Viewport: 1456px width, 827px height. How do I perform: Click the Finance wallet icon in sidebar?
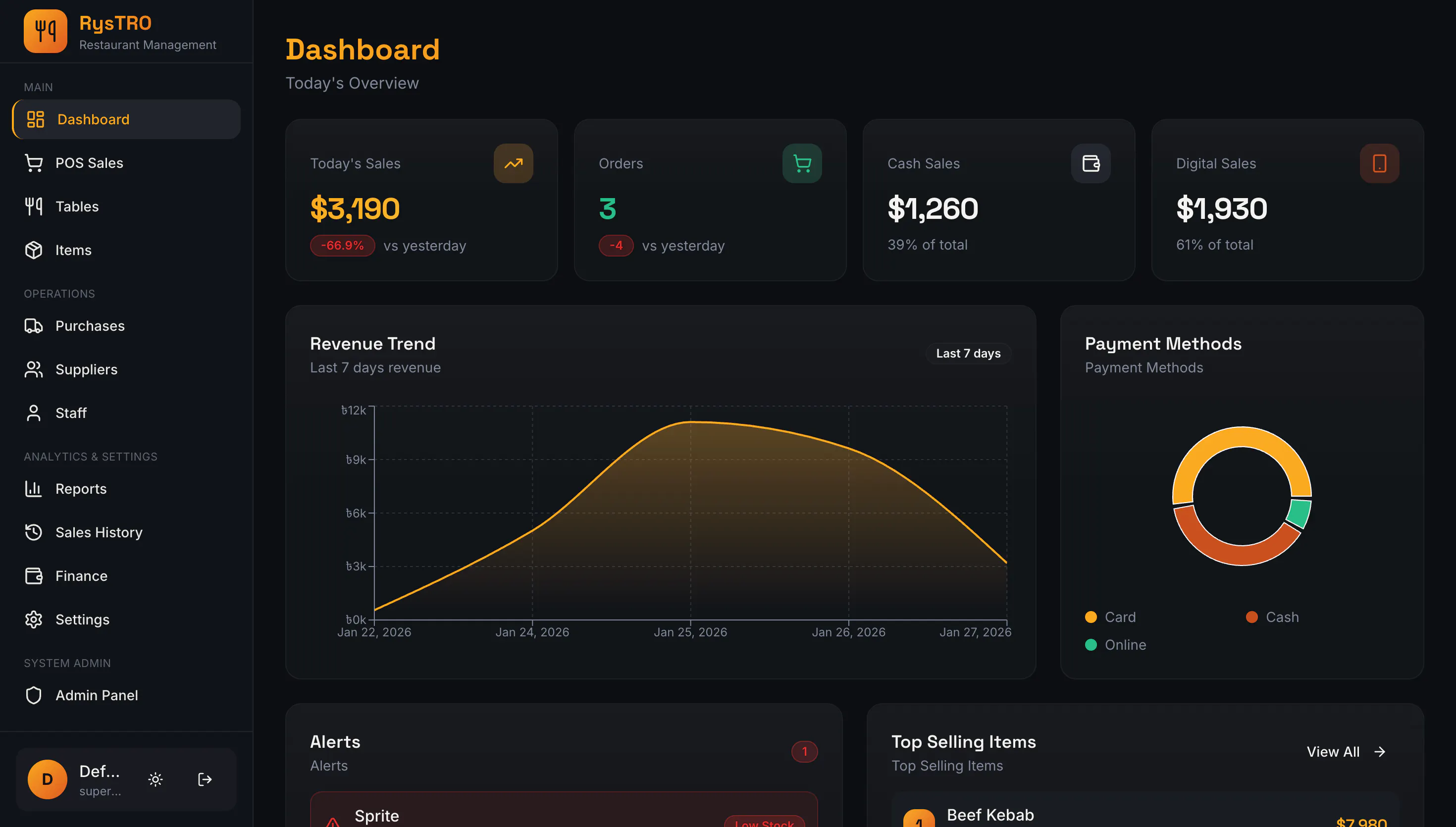(34, 576)
